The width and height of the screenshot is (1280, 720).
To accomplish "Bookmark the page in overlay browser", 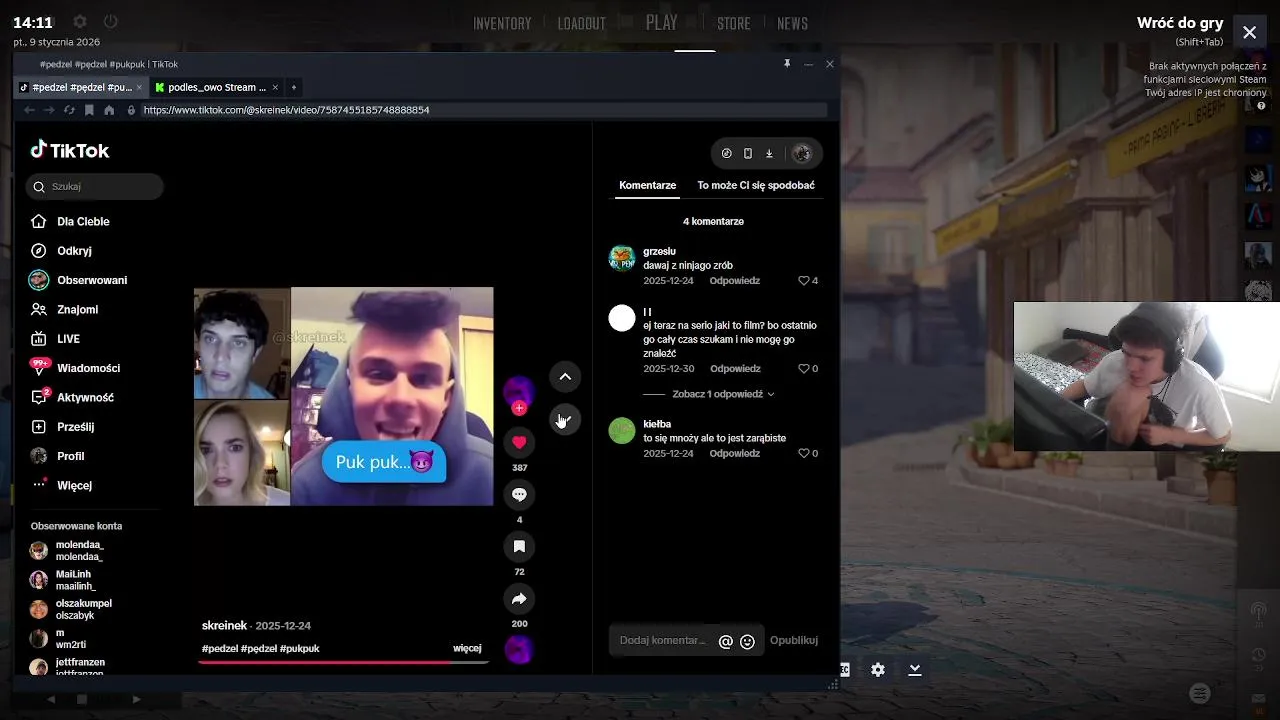I will coord(89,110).
